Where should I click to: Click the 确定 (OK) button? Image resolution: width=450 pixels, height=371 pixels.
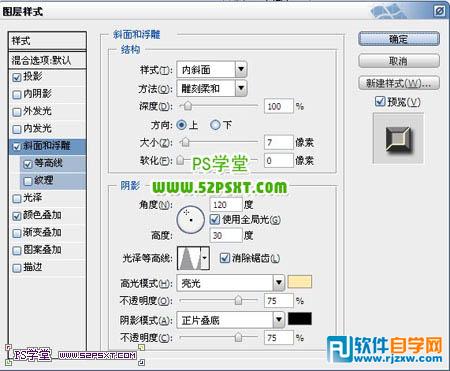point(399,39)
